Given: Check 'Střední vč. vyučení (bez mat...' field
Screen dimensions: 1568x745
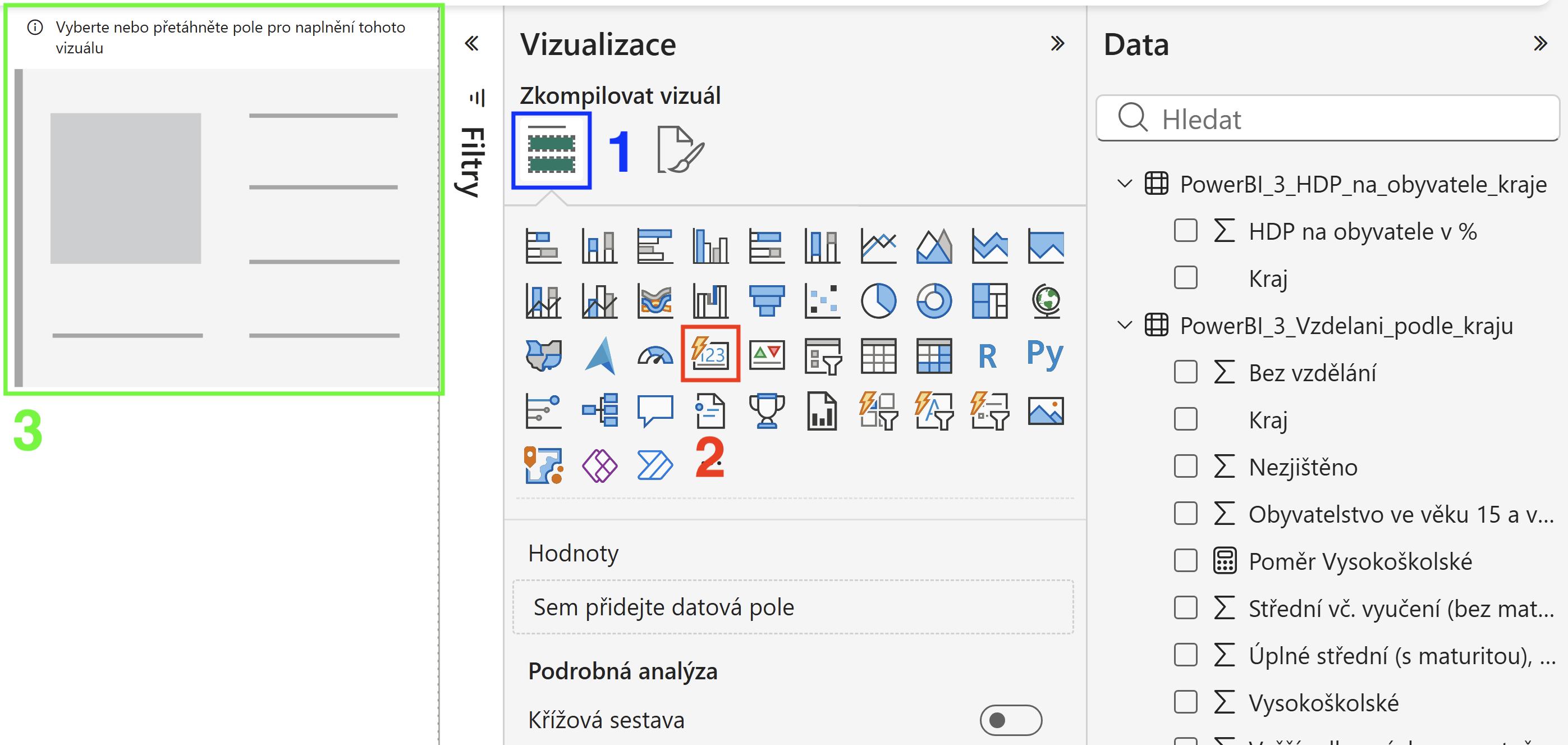Looking at the screenshot, I should pyautogui.click(x=1185, y=608).
